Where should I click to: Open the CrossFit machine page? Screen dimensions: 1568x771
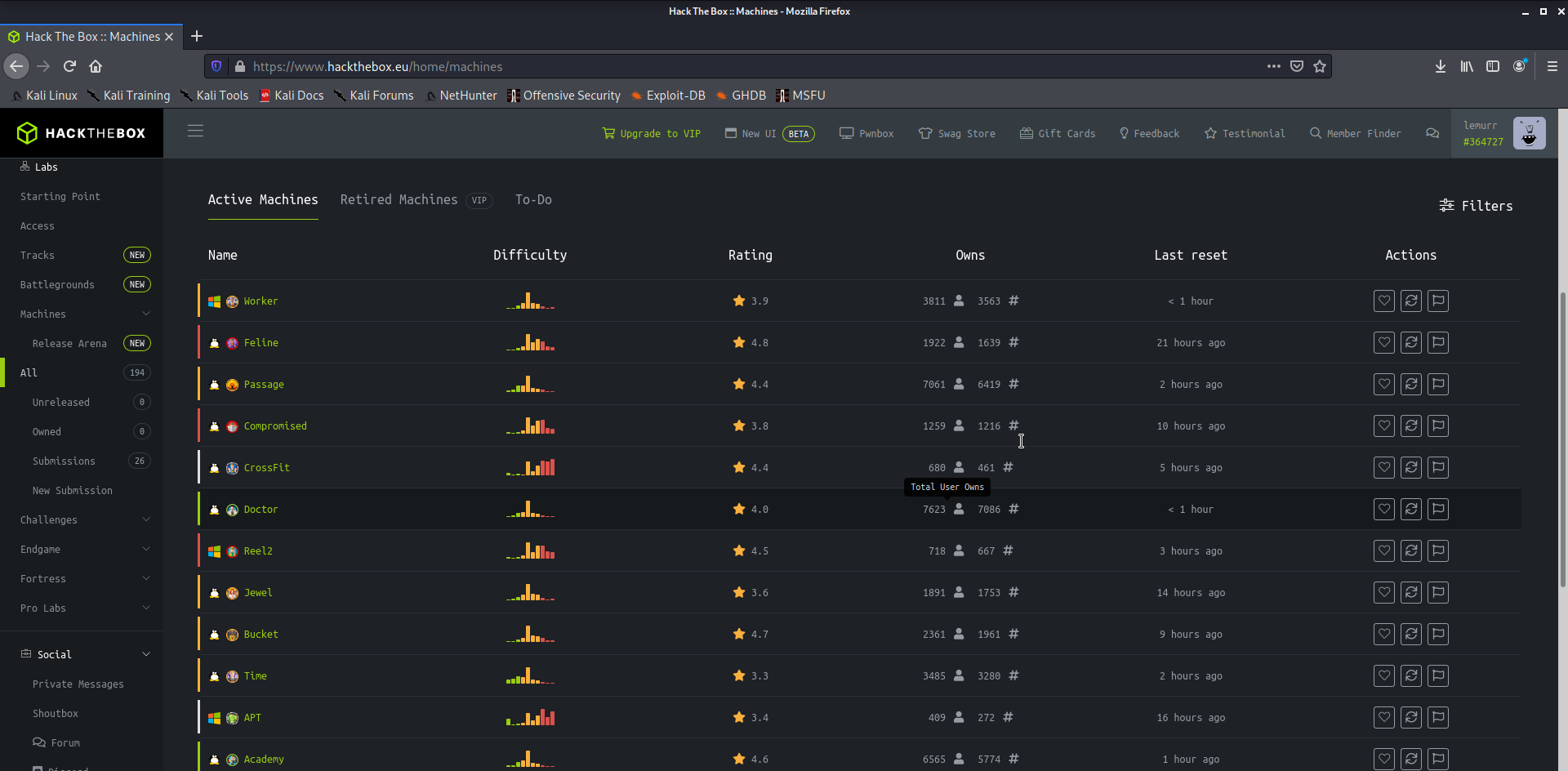pyautogui.click(x=266, y=467)
